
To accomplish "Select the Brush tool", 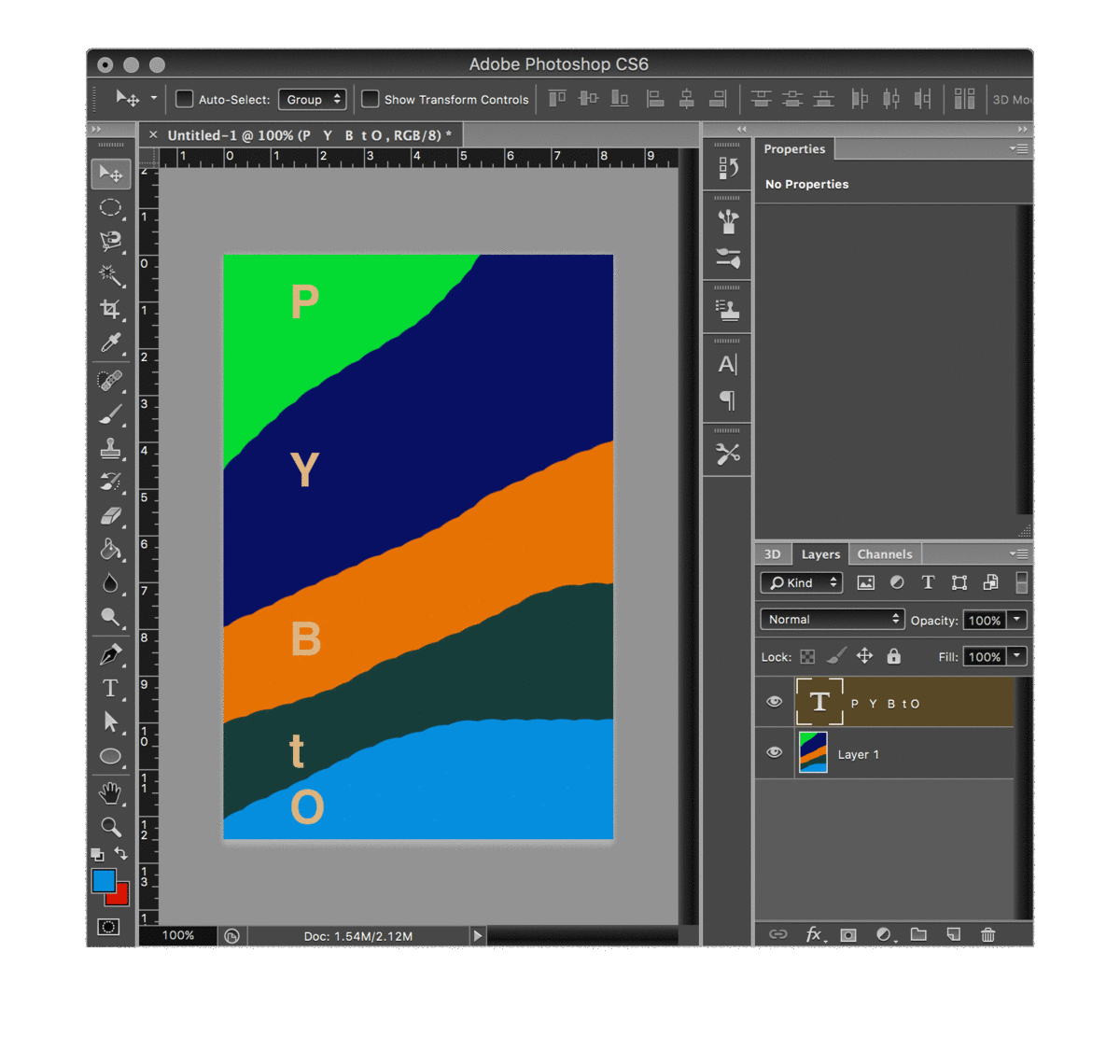I will point(111,413).
